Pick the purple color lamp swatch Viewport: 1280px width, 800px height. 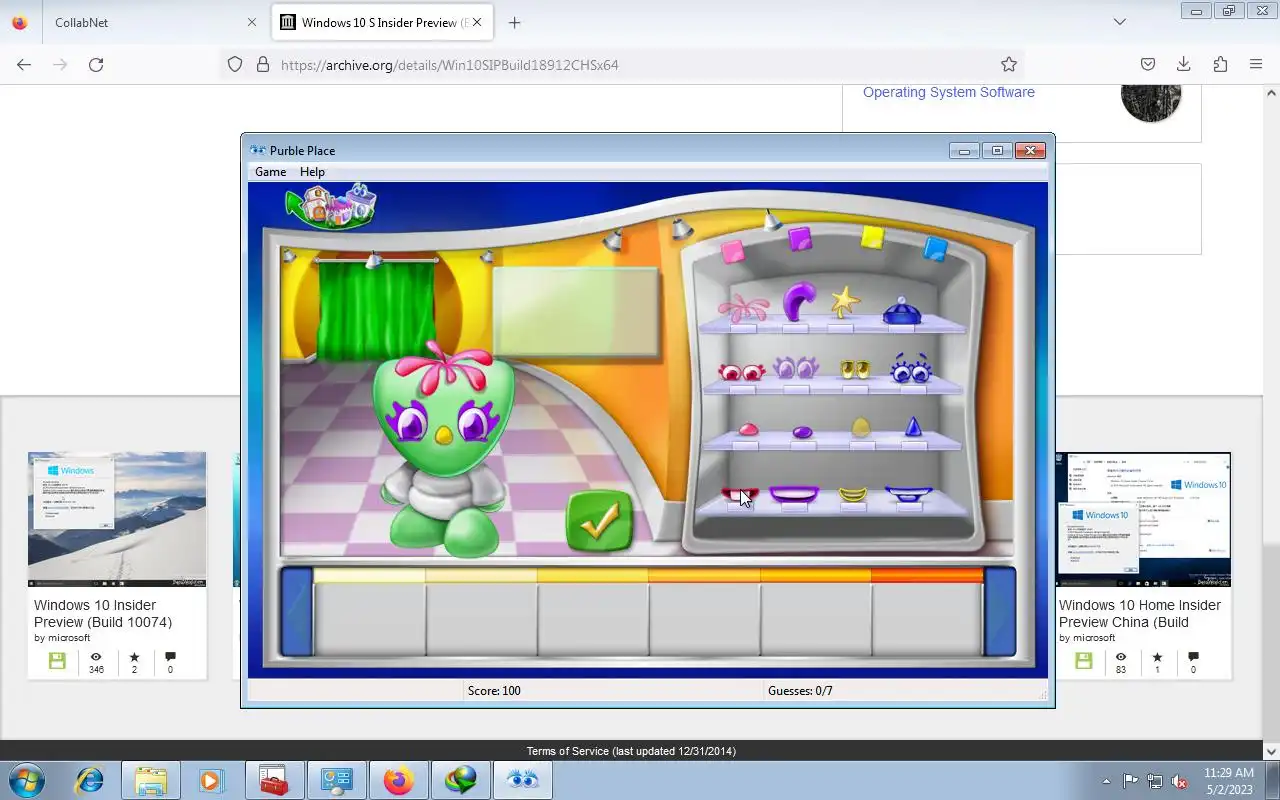tap(800, 239)
